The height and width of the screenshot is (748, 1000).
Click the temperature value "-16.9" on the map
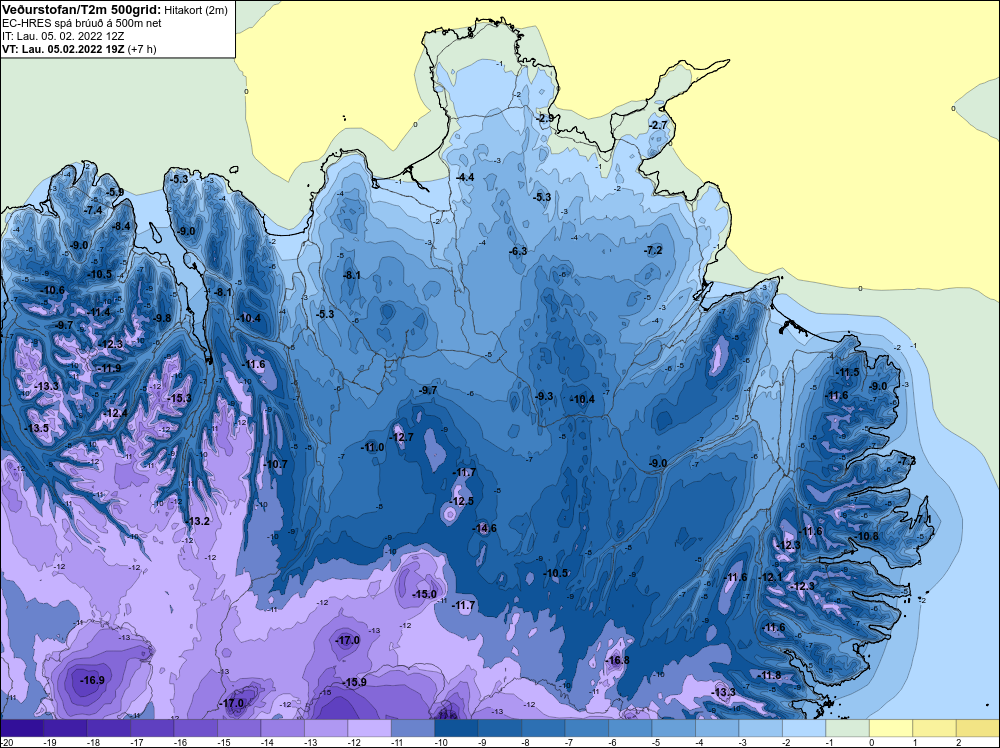92,680
